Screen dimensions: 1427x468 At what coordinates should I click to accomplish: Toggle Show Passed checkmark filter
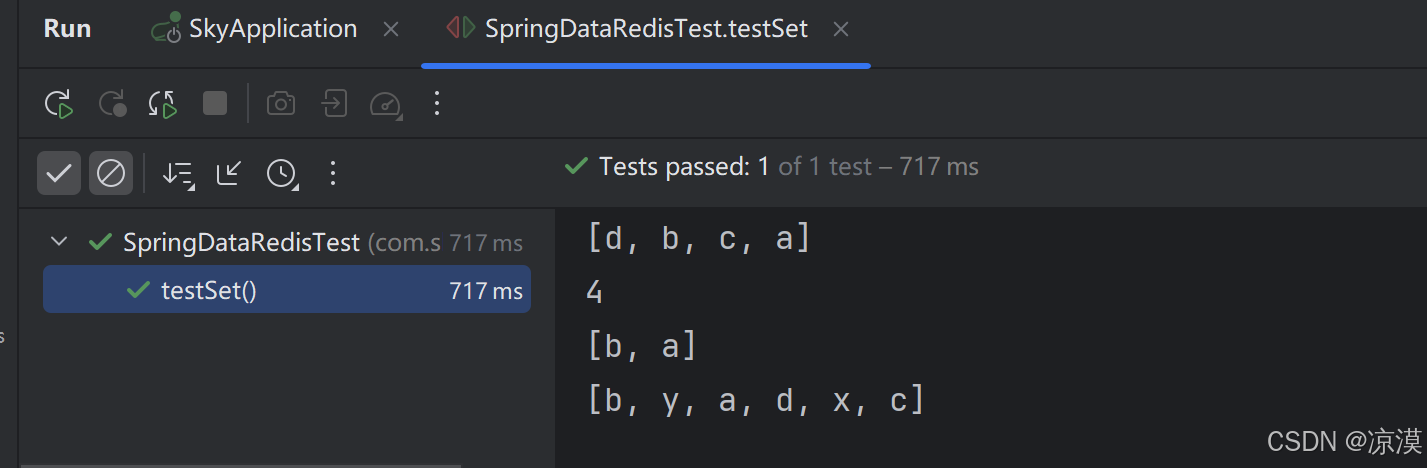coord(59,173)
